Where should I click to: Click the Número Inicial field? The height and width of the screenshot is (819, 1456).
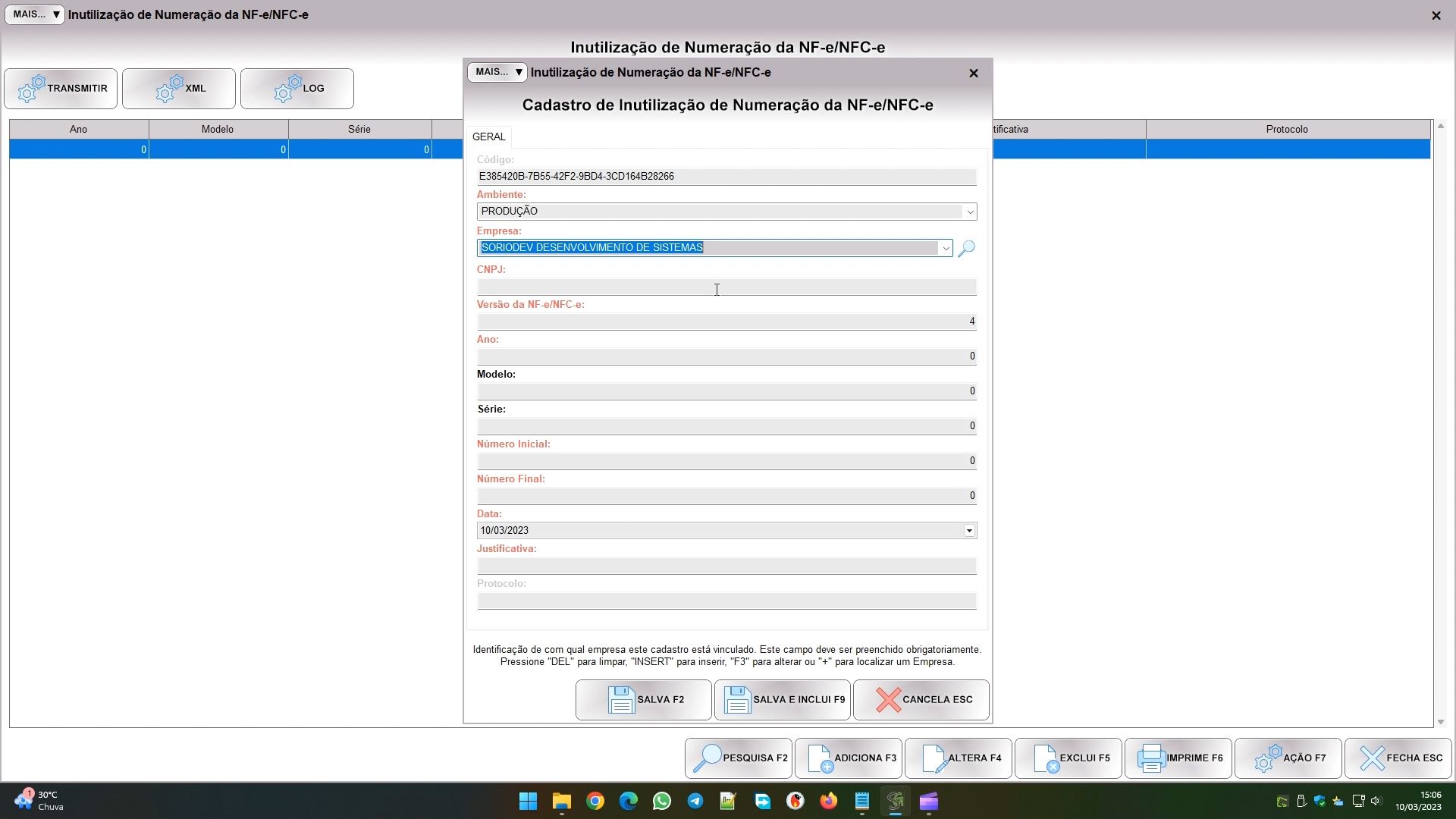[x=726, y=461]
